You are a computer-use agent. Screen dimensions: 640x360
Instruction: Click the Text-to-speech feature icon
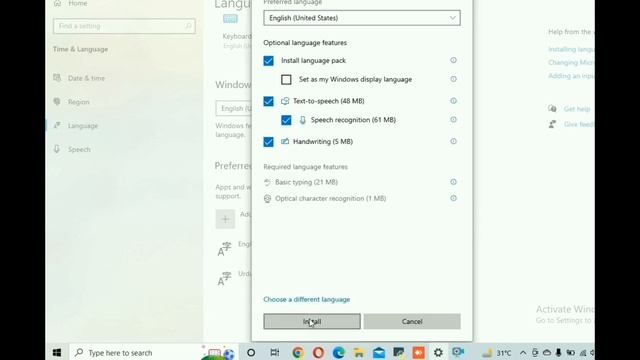(285, 101)
